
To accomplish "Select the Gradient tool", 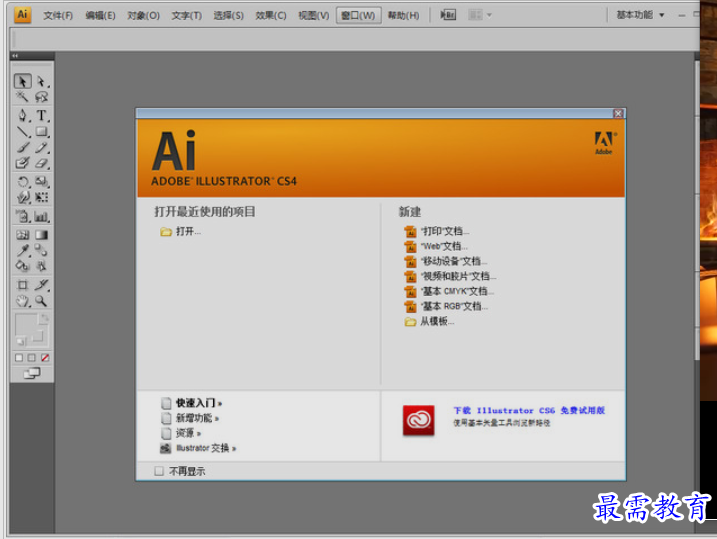I will [x=42, y=235].
